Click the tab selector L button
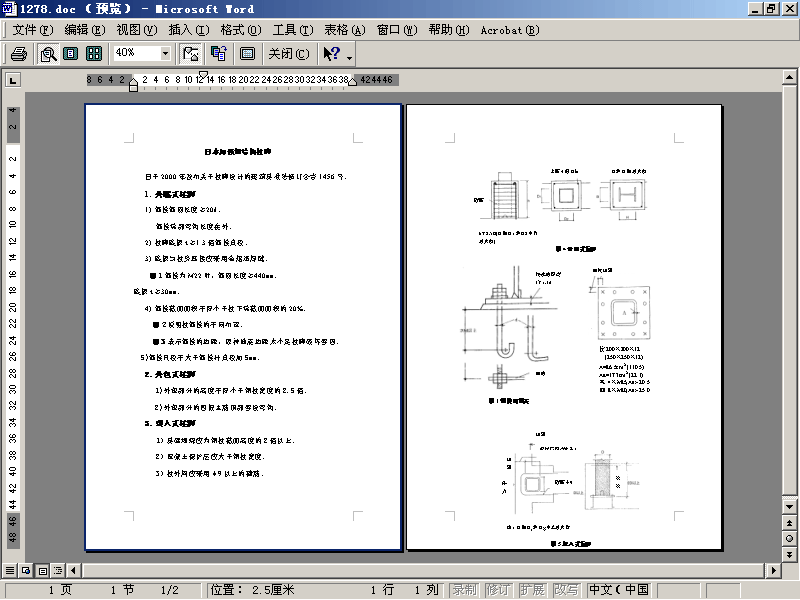The width and height of the screenshot is (800, 600). tap(13, 80)
